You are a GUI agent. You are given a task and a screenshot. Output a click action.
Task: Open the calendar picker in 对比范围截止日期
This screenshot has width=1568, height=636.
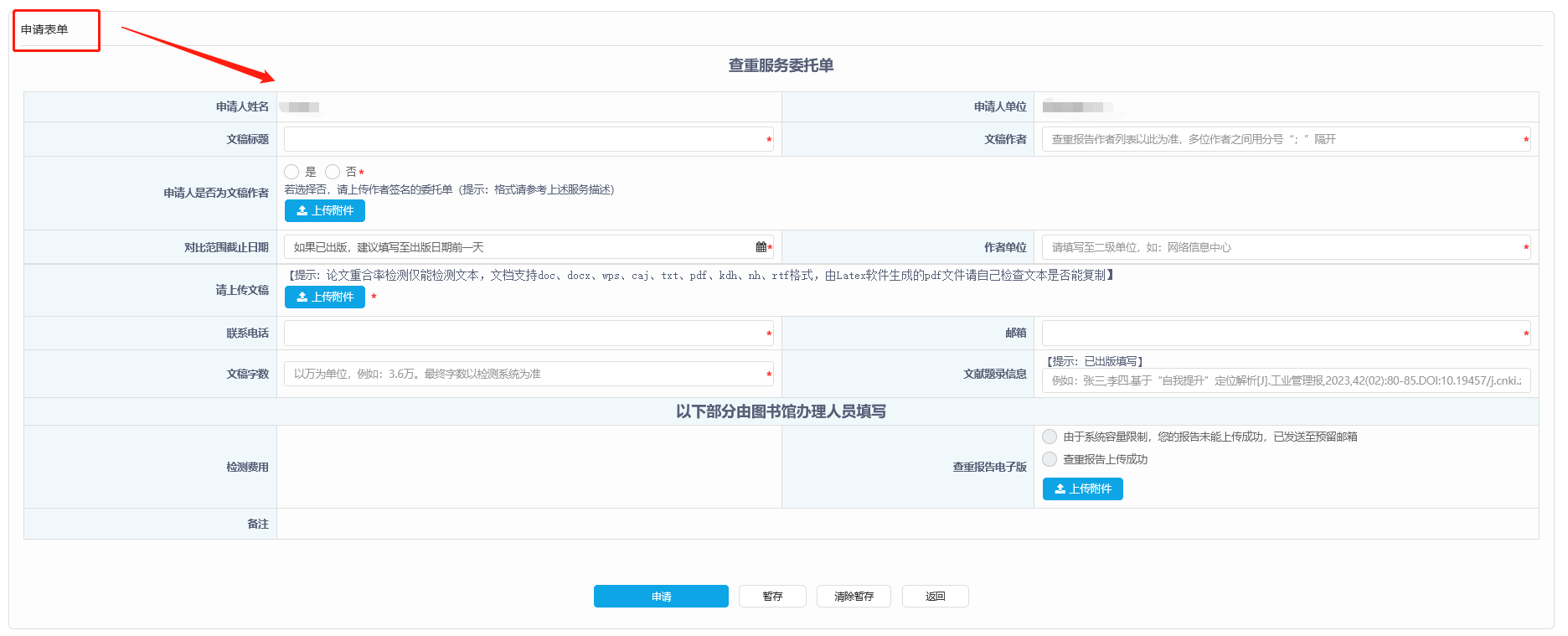pyautogui.click(x=761, y=247)
